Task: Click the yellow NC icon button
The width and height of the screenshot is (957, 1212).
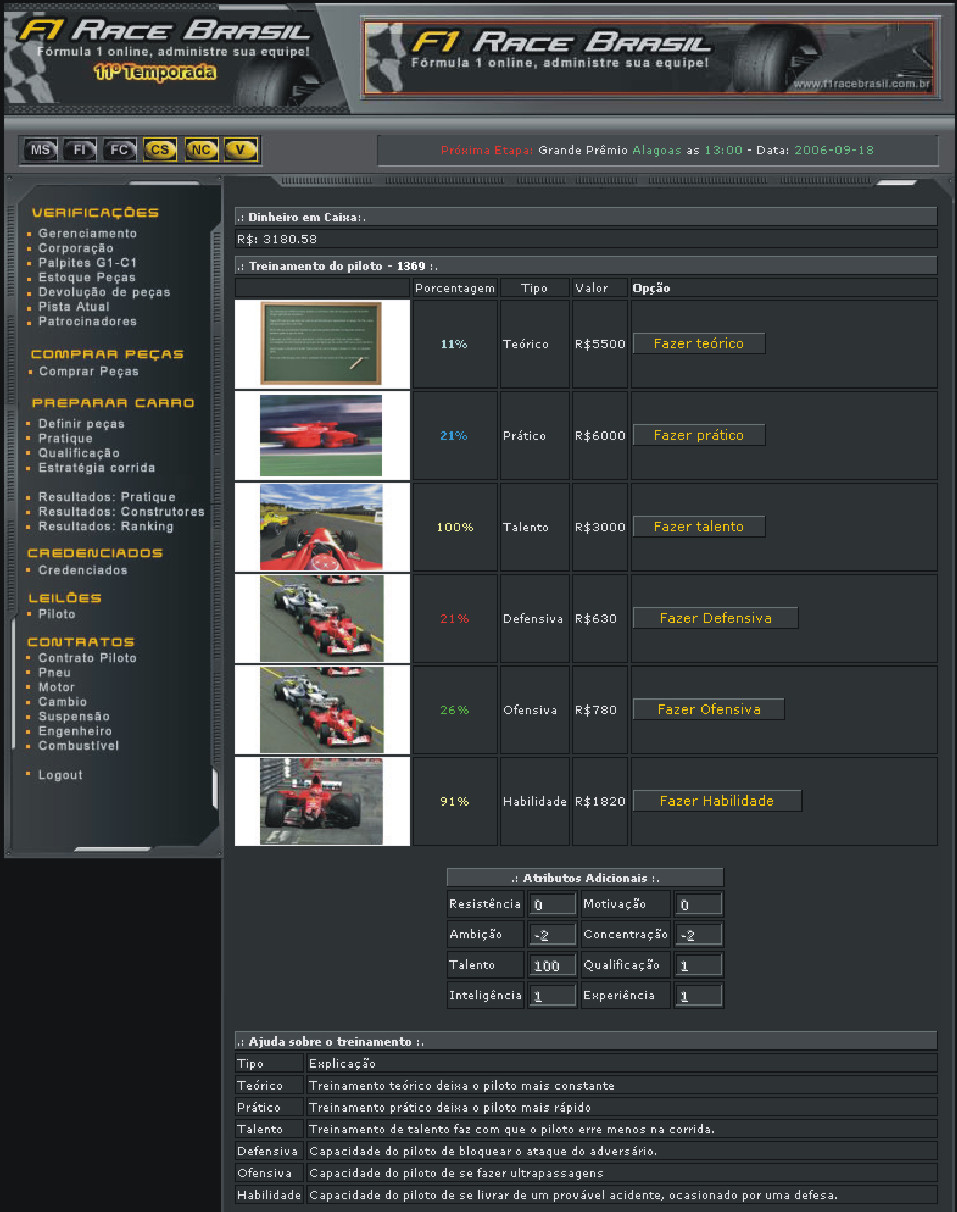Action: (x=201, y=150)
